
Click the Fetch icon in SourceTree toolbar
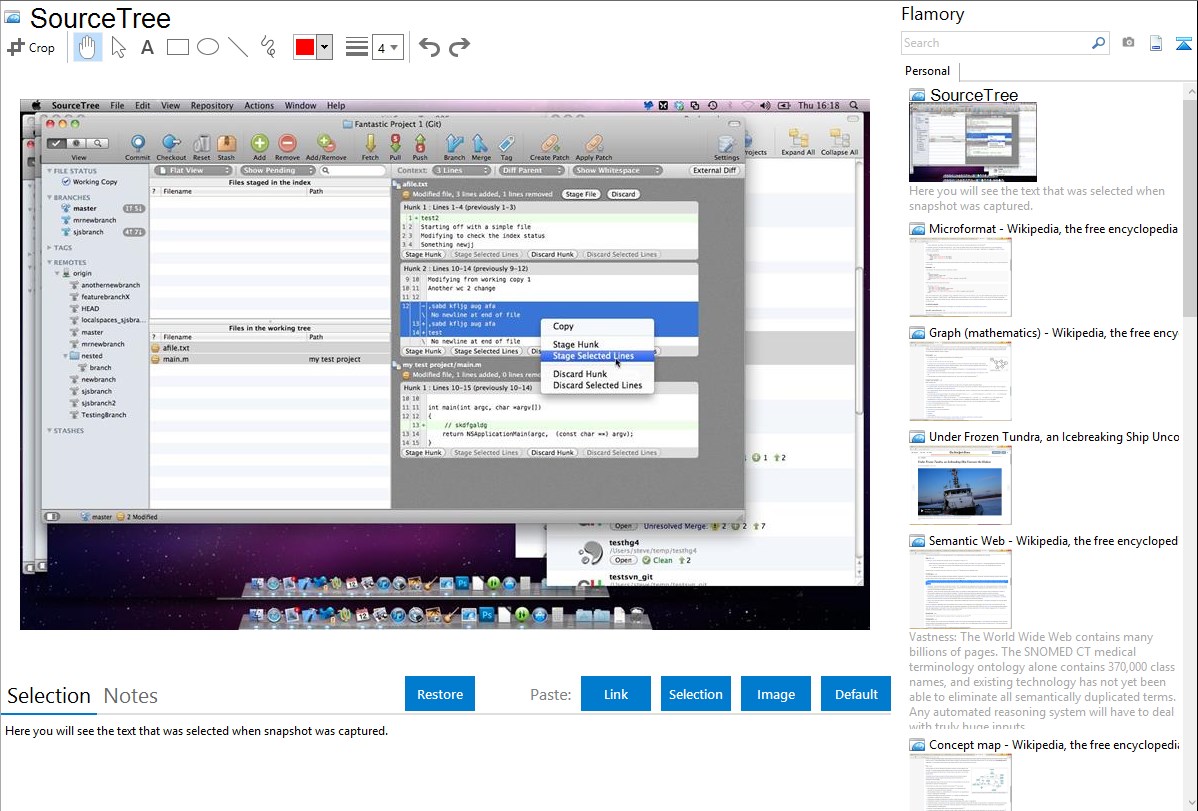pos(370,146)
